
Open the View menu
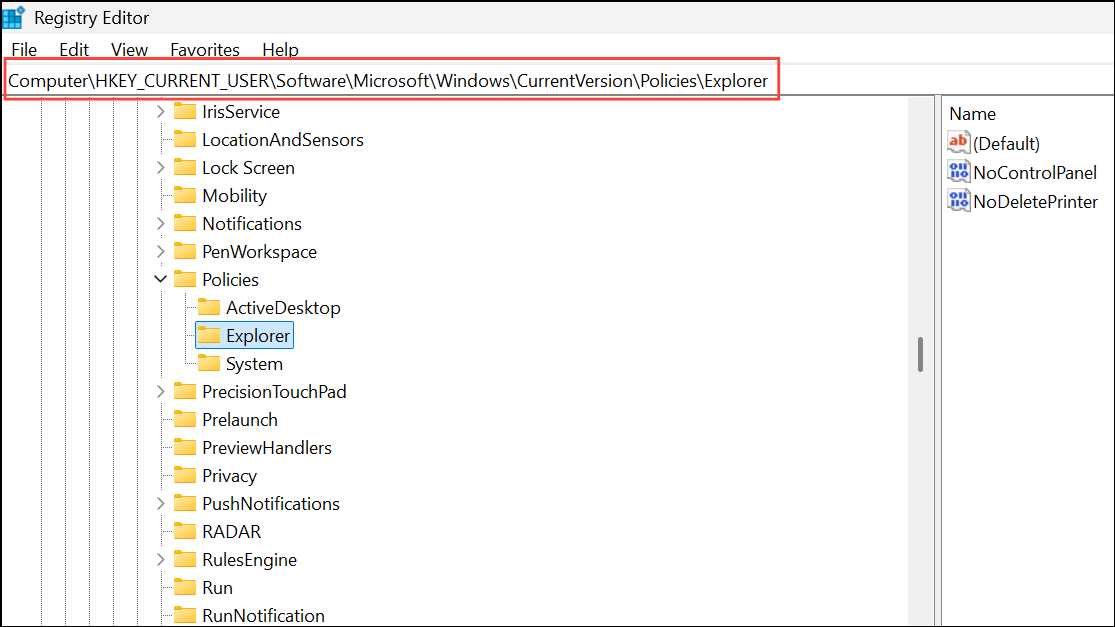[129, 50]
